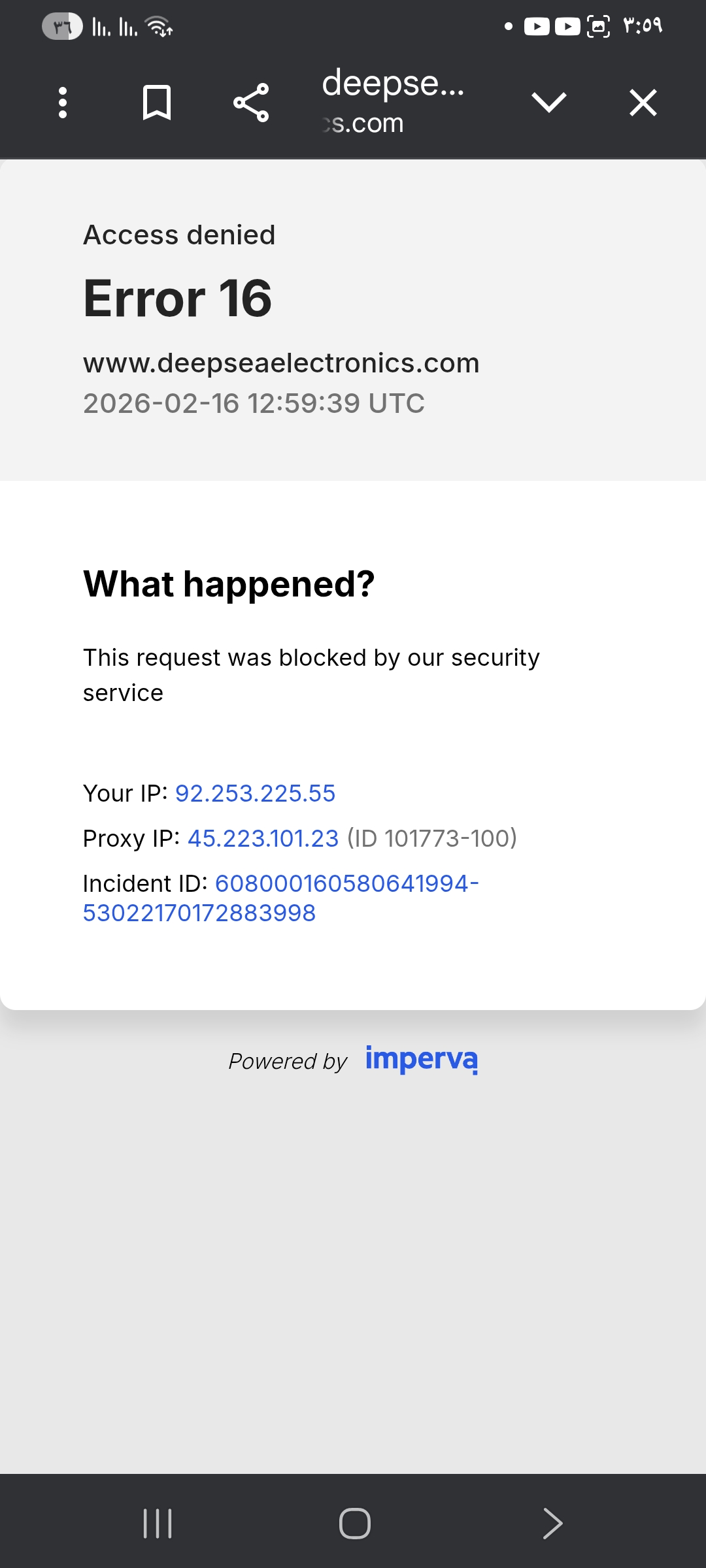The width and height of the screenshot is (706, 1568).
Task: Bookmark this page with the bookmark icon
Action: (157, 103)
